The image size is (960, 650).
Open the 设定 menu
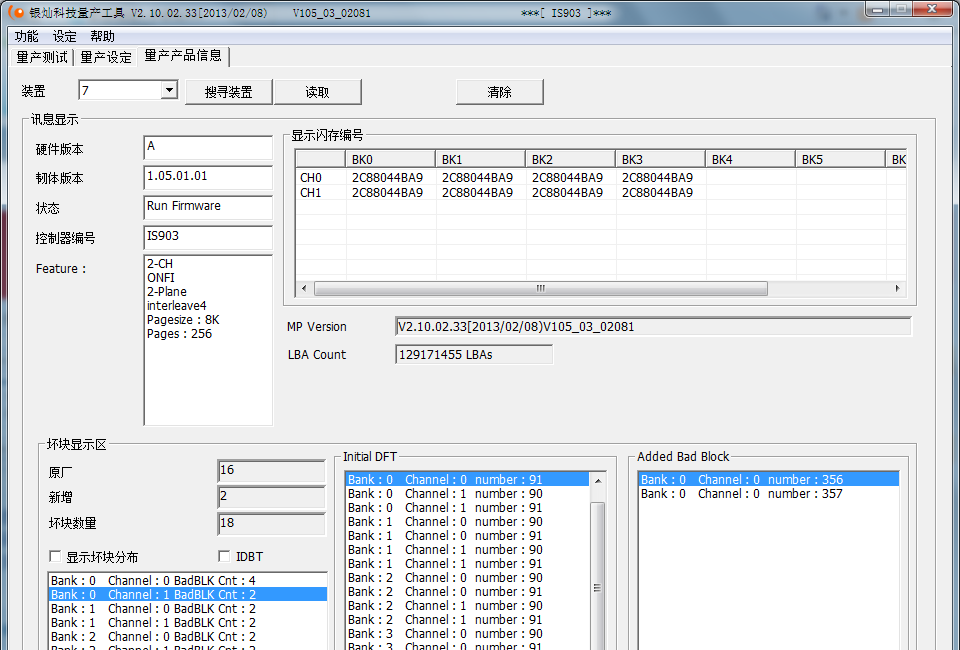(64, 36)
